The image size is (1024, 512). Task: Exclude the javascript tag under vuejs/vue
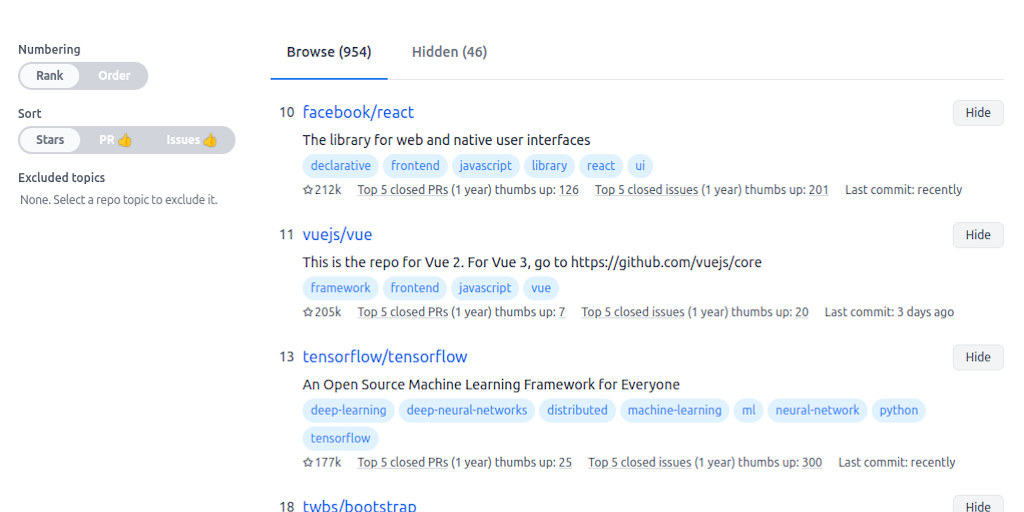(x=485, y=288)
